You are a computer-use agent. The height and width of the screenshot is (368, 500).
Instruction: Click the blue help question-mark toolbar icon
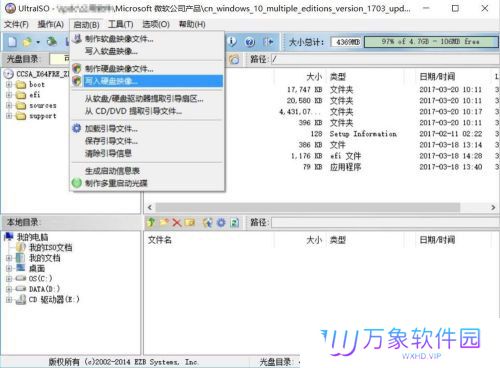tap(250, 42)
